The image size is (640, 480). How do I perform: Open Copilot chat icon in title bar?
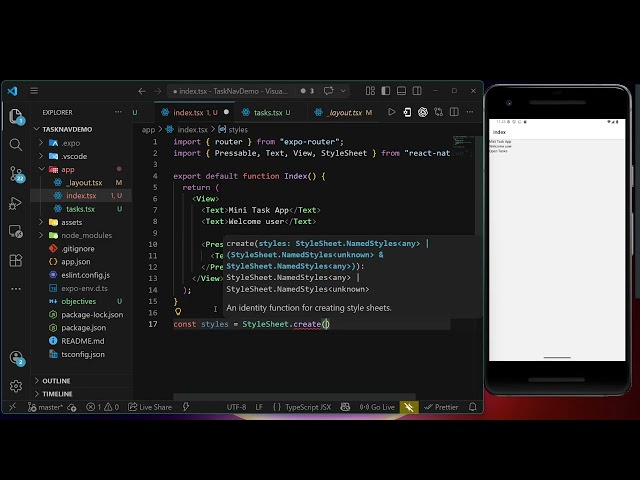tap(328, 91)
